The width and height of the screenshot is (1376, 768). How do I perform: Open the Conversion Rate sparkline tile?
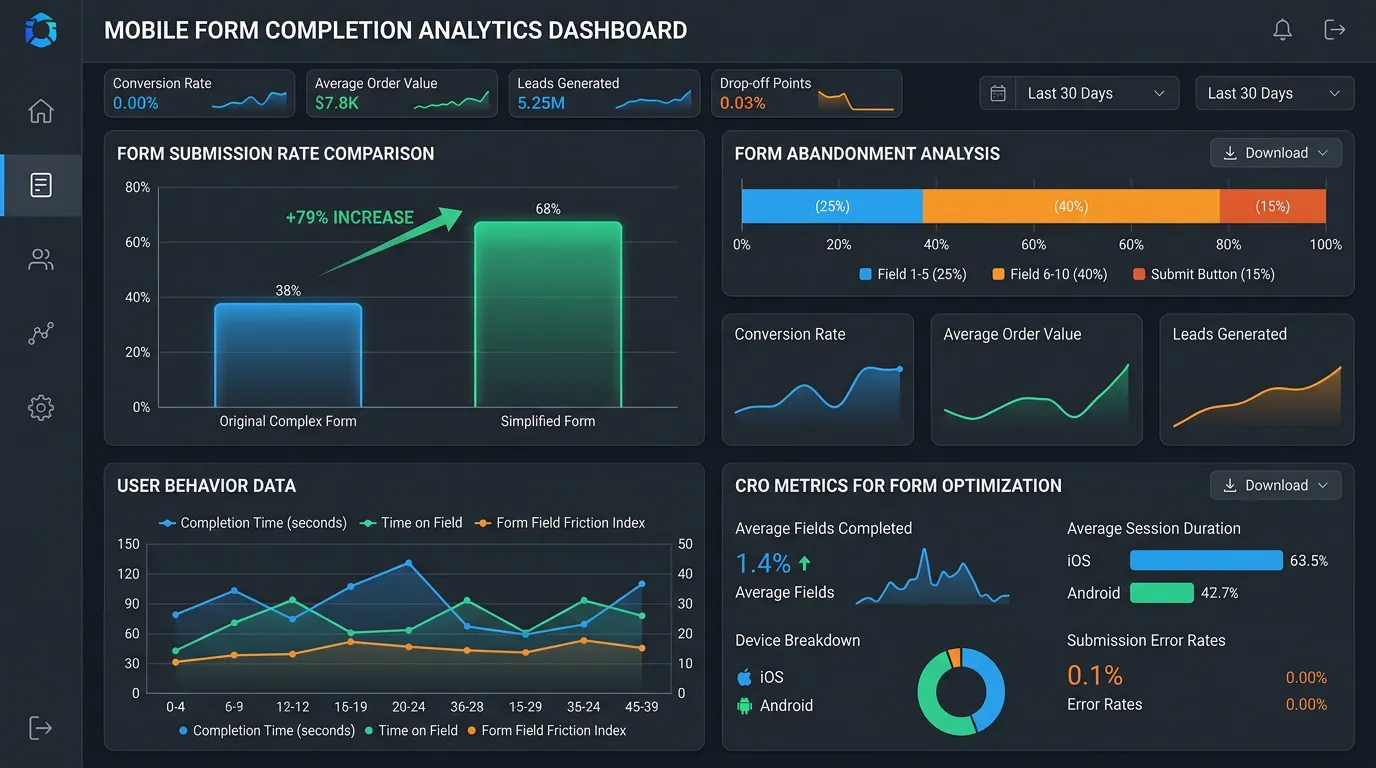[818, 379]
